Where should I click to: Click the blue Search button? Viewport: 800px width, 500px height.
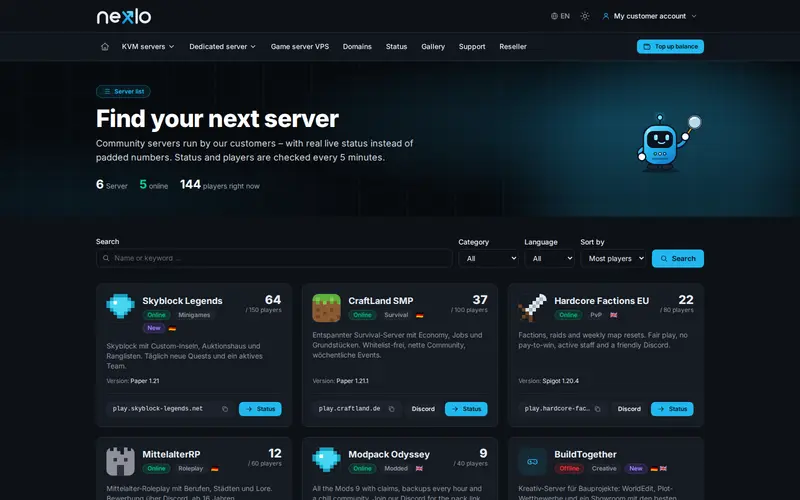point(678,258)
